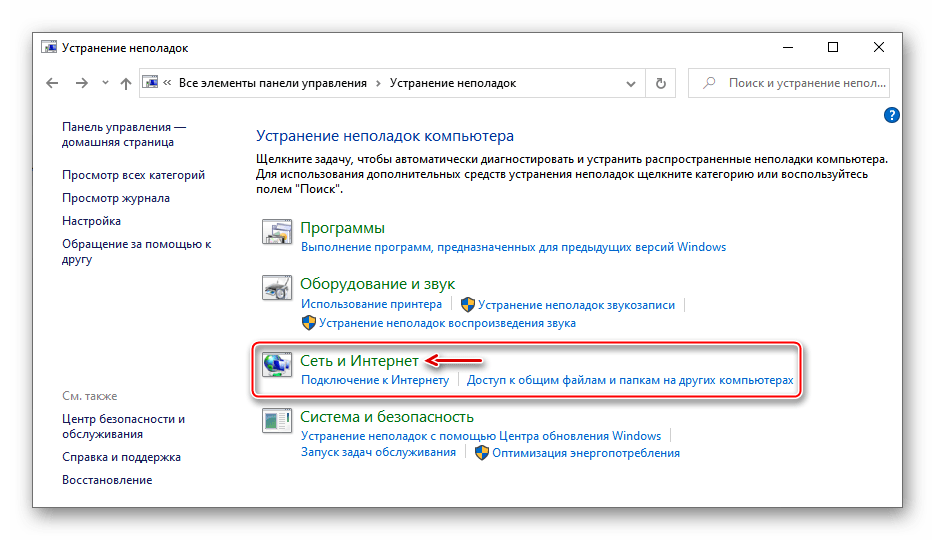The image size is (935, 540).
Task: Click the search field for troubleshooting
Action: [x=788, y=83]
